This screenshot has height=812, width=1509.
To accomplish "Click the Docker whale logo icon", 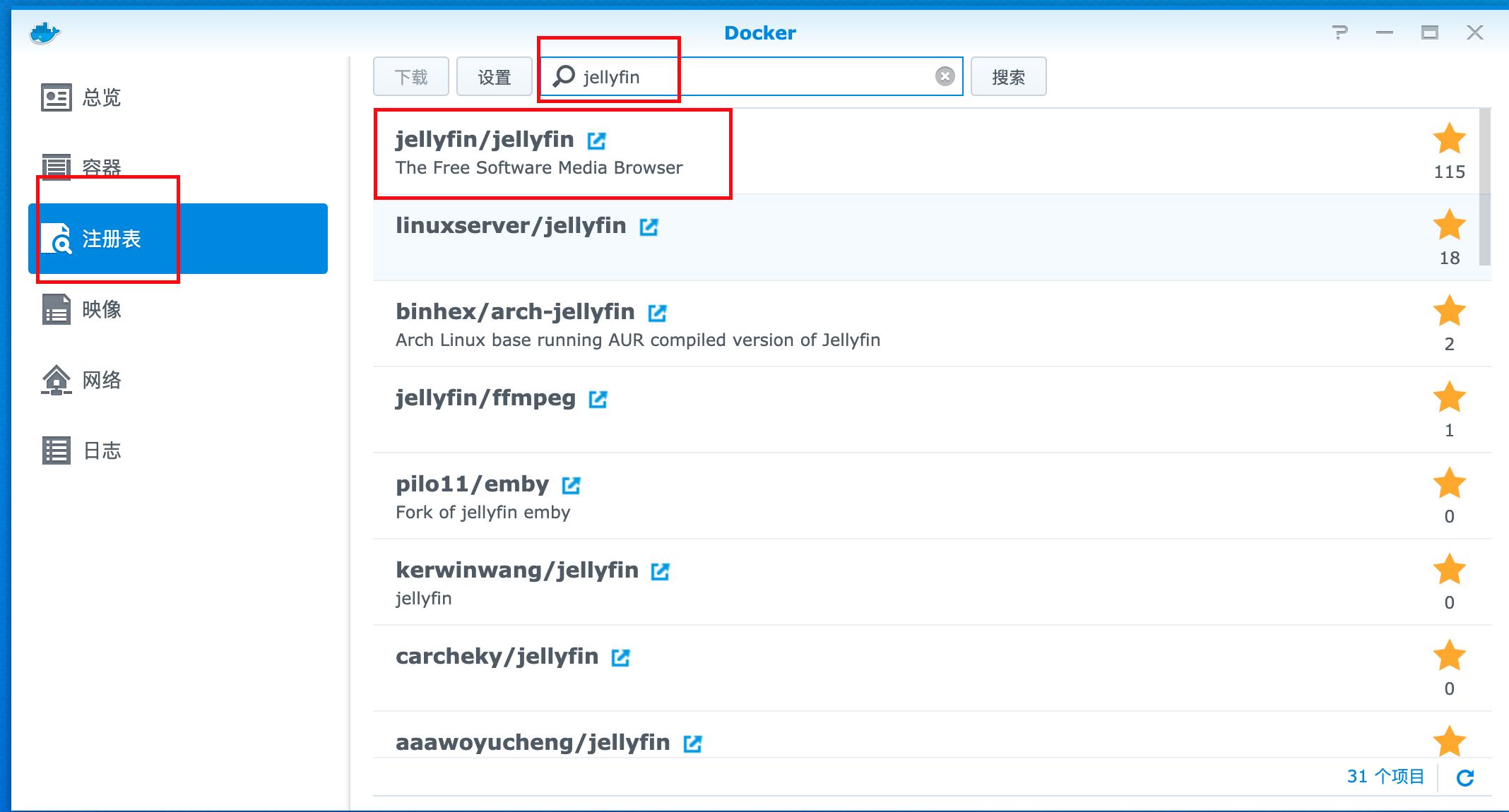I will (45, 32).
